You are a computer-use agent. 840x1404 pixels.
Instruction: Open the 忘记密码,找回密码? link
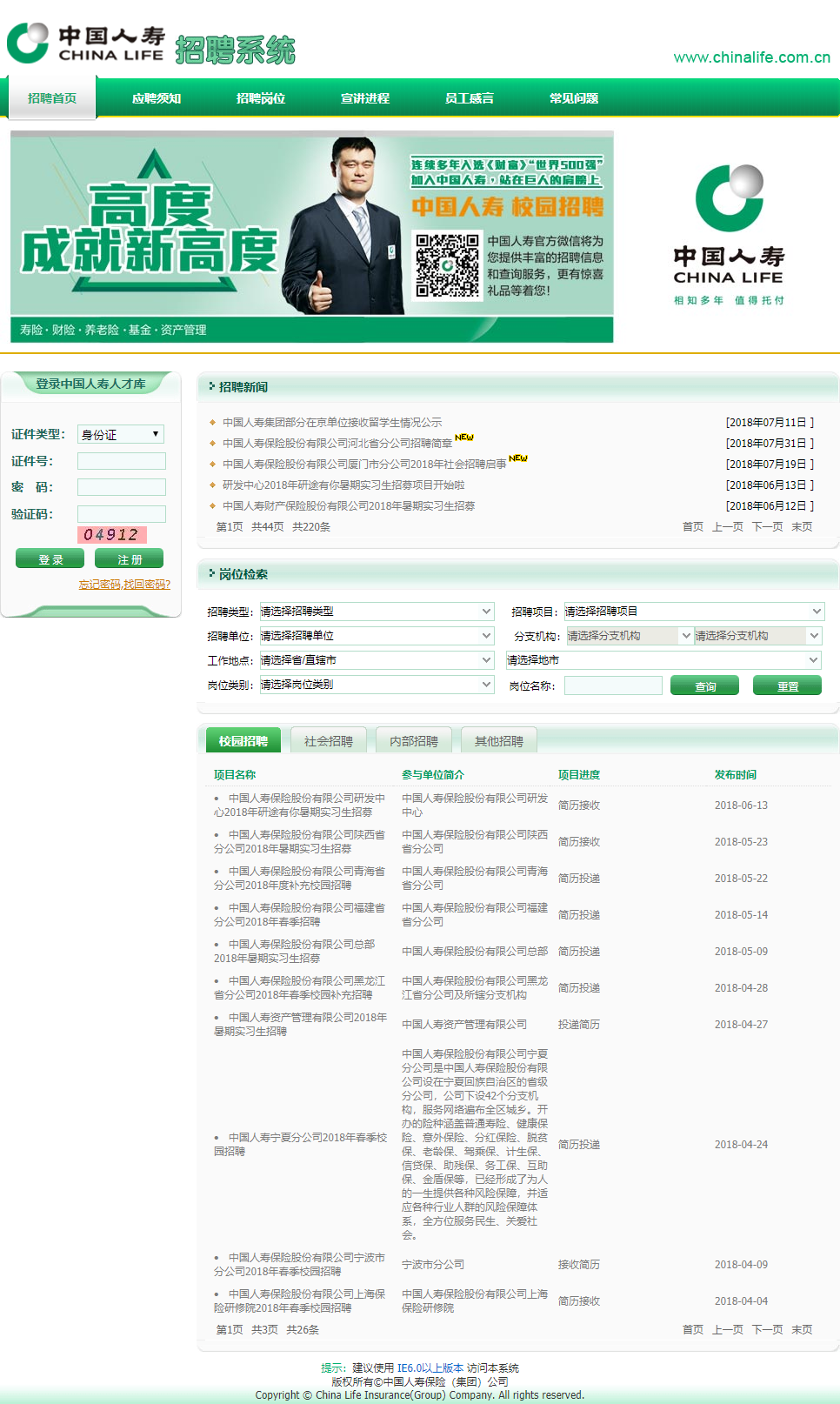point(124,585)
